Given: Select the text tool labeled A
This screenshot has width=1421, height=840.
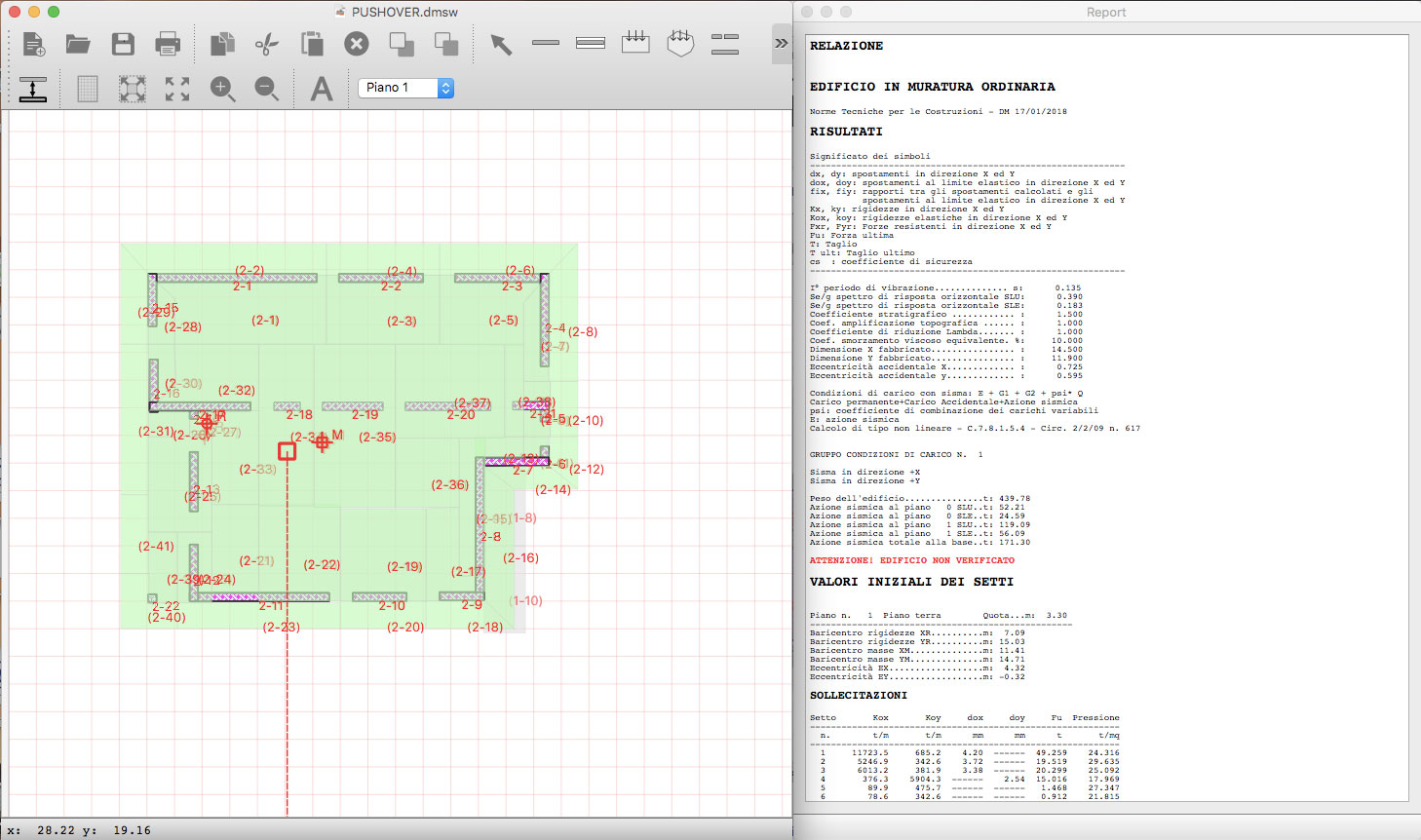Looking at the screenshot, I should coord(322,89).
